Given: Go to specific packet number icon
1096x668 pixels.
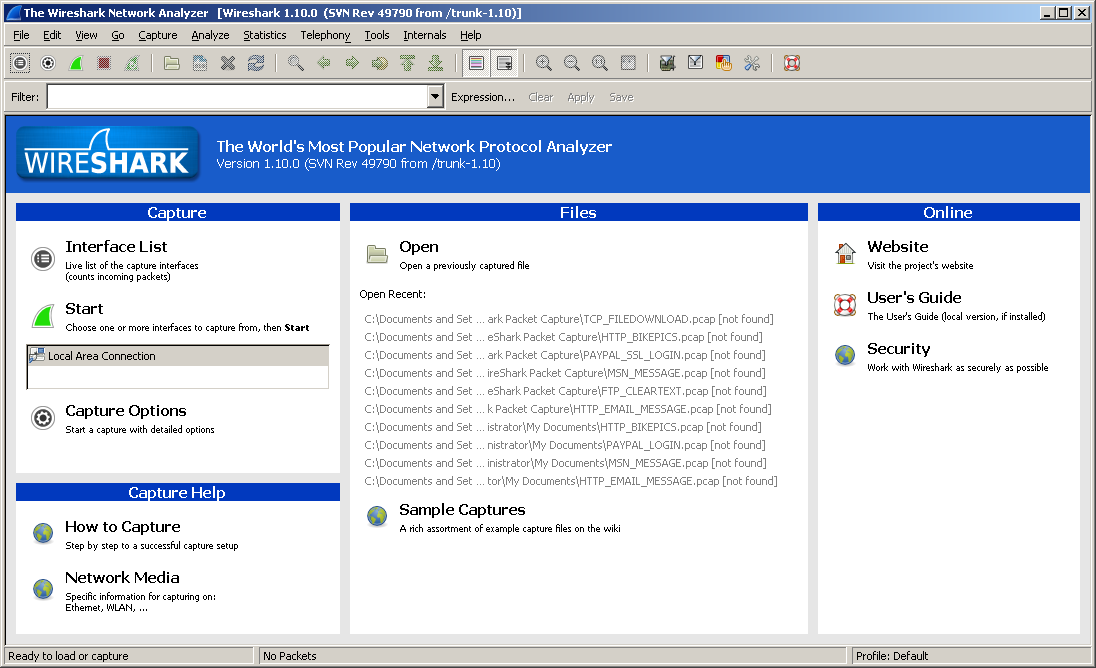Looking at the screenshot, I should click(380, 64).
